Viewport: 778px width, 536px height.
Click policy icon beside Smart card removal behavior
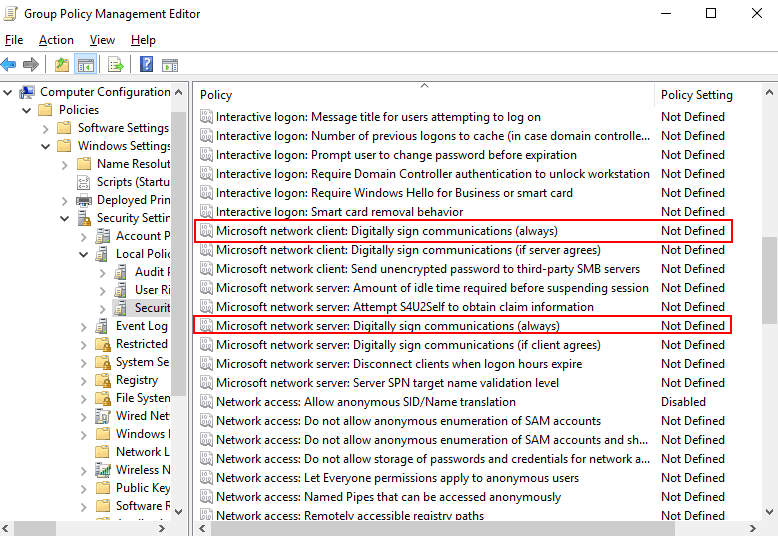pos(206,212)
